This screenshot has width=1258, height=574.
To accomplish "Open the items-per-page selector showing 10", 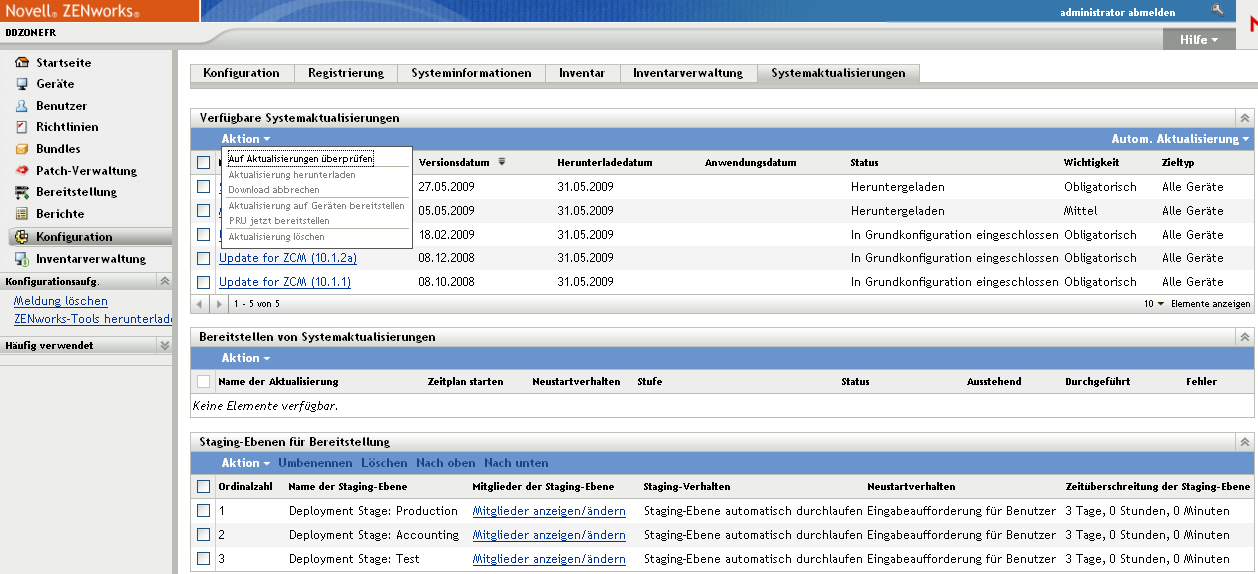I will tap(1155, 303).
